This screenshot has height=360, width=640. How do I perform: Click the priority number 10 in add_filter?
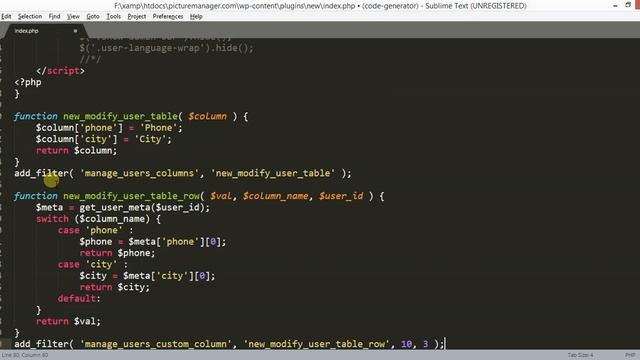pyautogui.click(x=407, y=344)
